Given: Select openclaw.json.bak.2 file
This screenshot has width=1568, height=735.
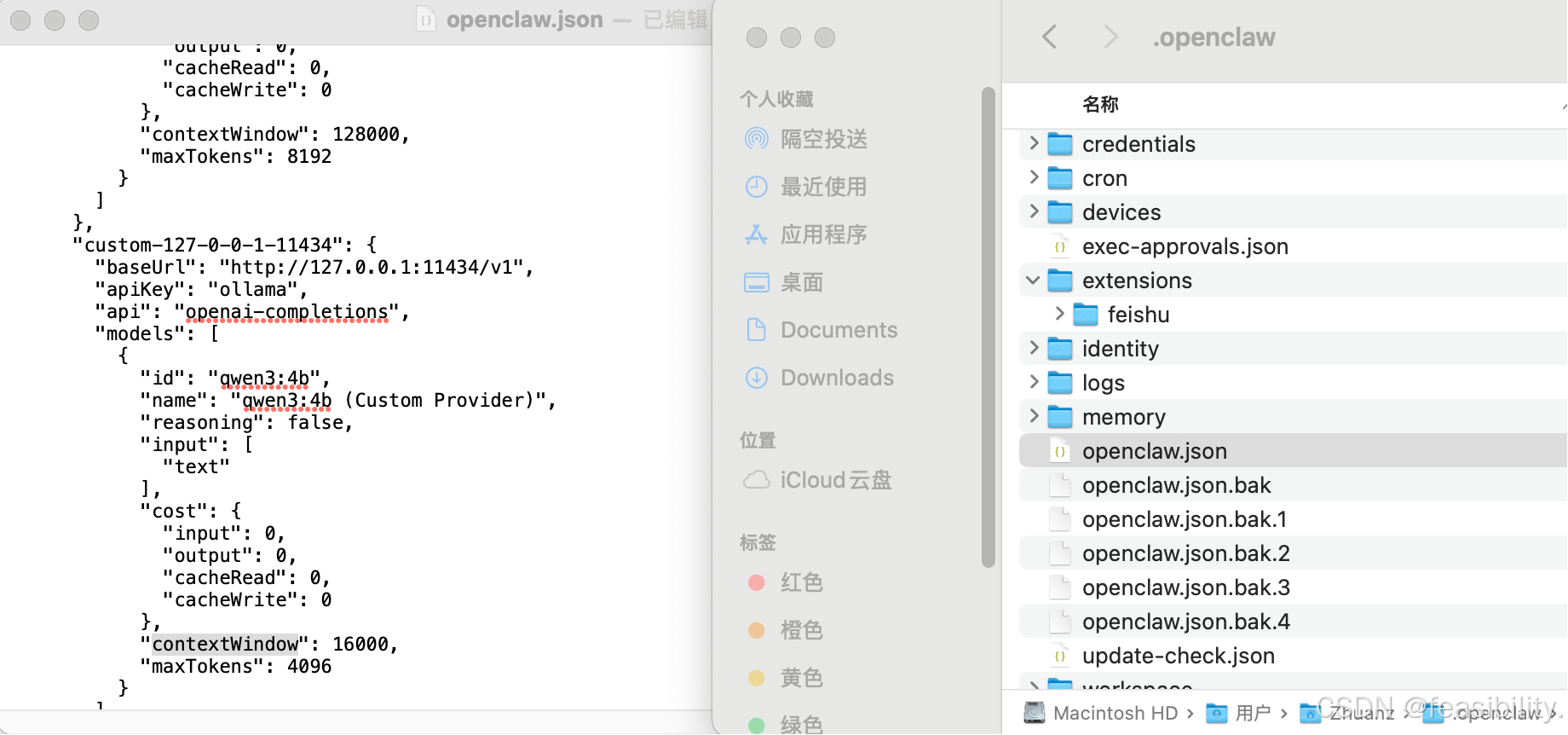Looking at the screenshot, I should (x=1186, y=553).
